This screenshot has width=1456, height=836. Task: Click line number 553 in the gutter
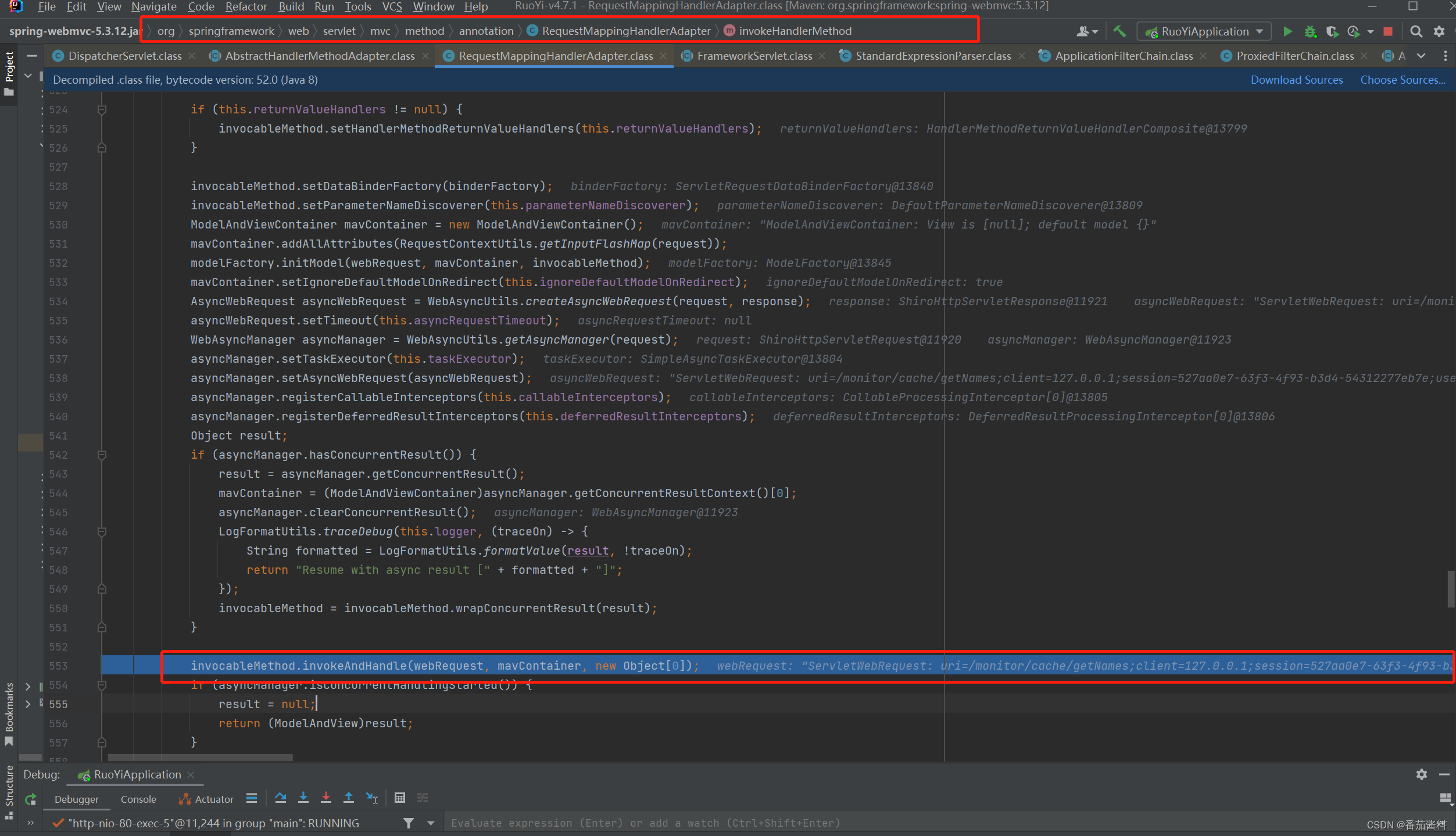pyautogui.click(x=58, y=666)
